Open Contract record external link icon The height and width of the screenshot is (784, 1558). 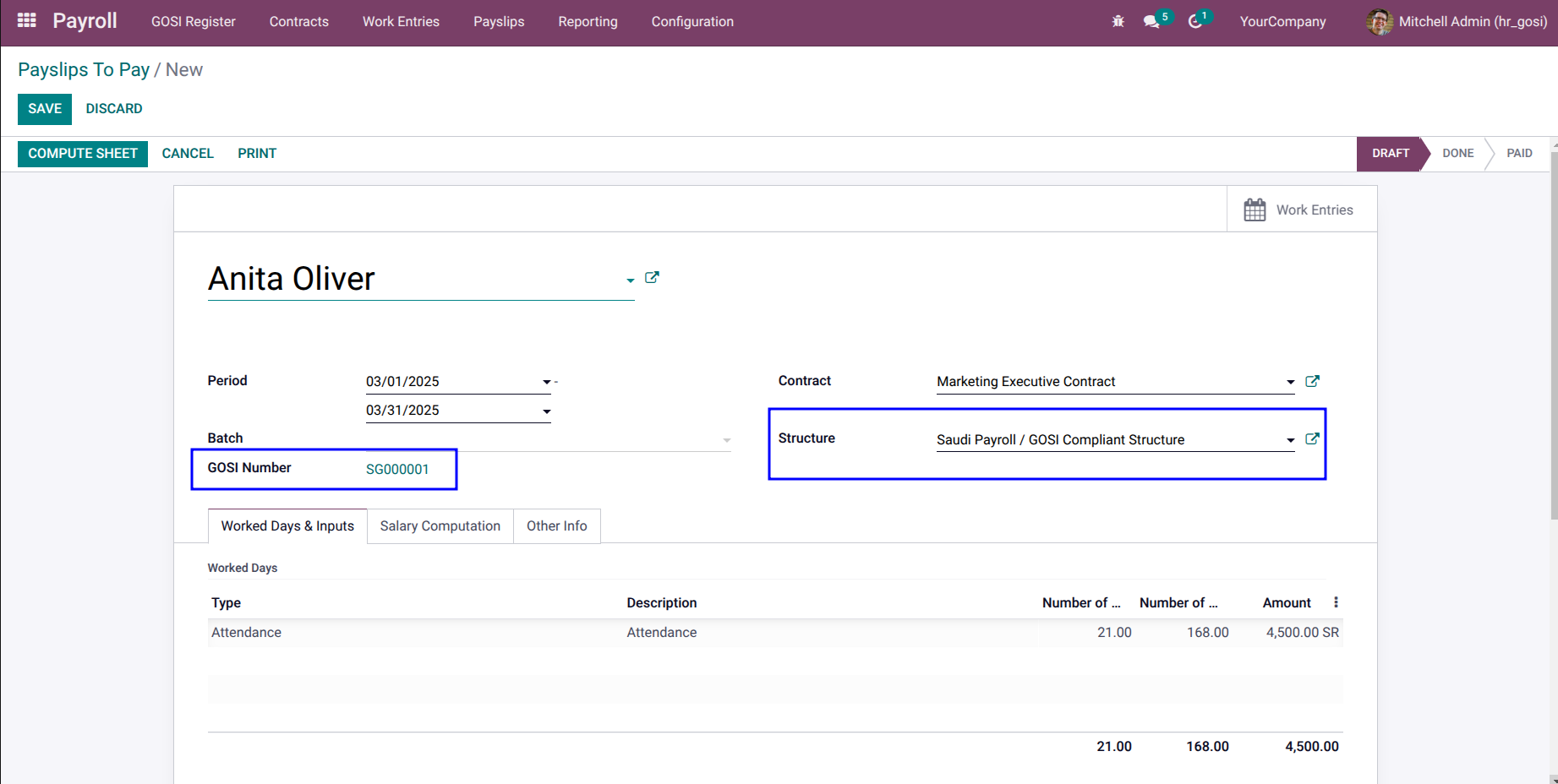pyautogui.click(x=1312, y=381)
